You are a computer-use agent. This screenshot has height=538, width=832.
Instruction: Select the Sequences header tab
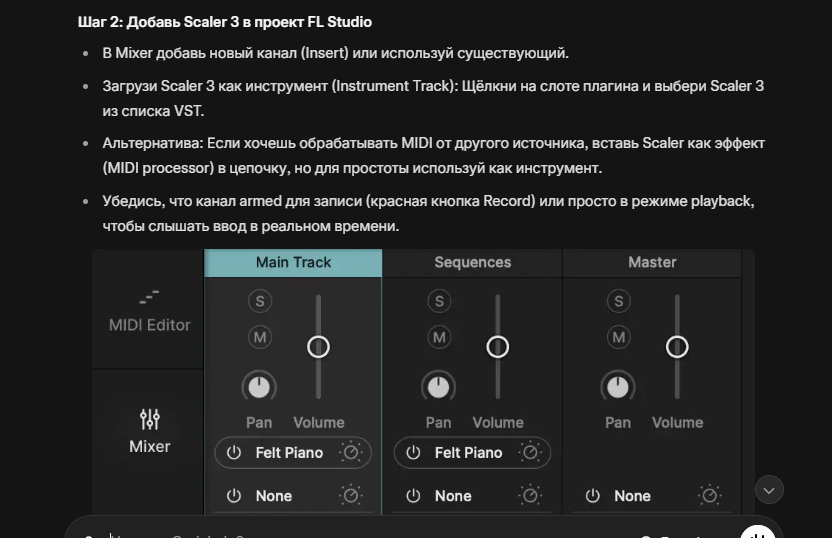coord(472,263)
